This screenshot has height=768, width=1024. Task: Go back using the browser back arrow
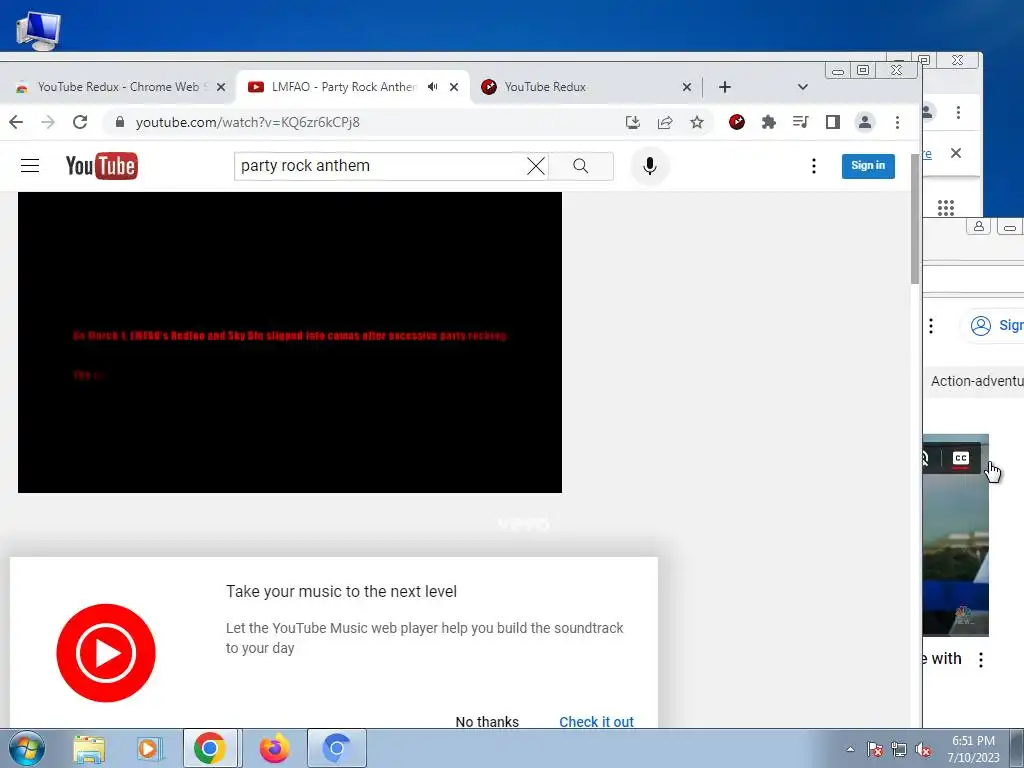click(16, 122)
